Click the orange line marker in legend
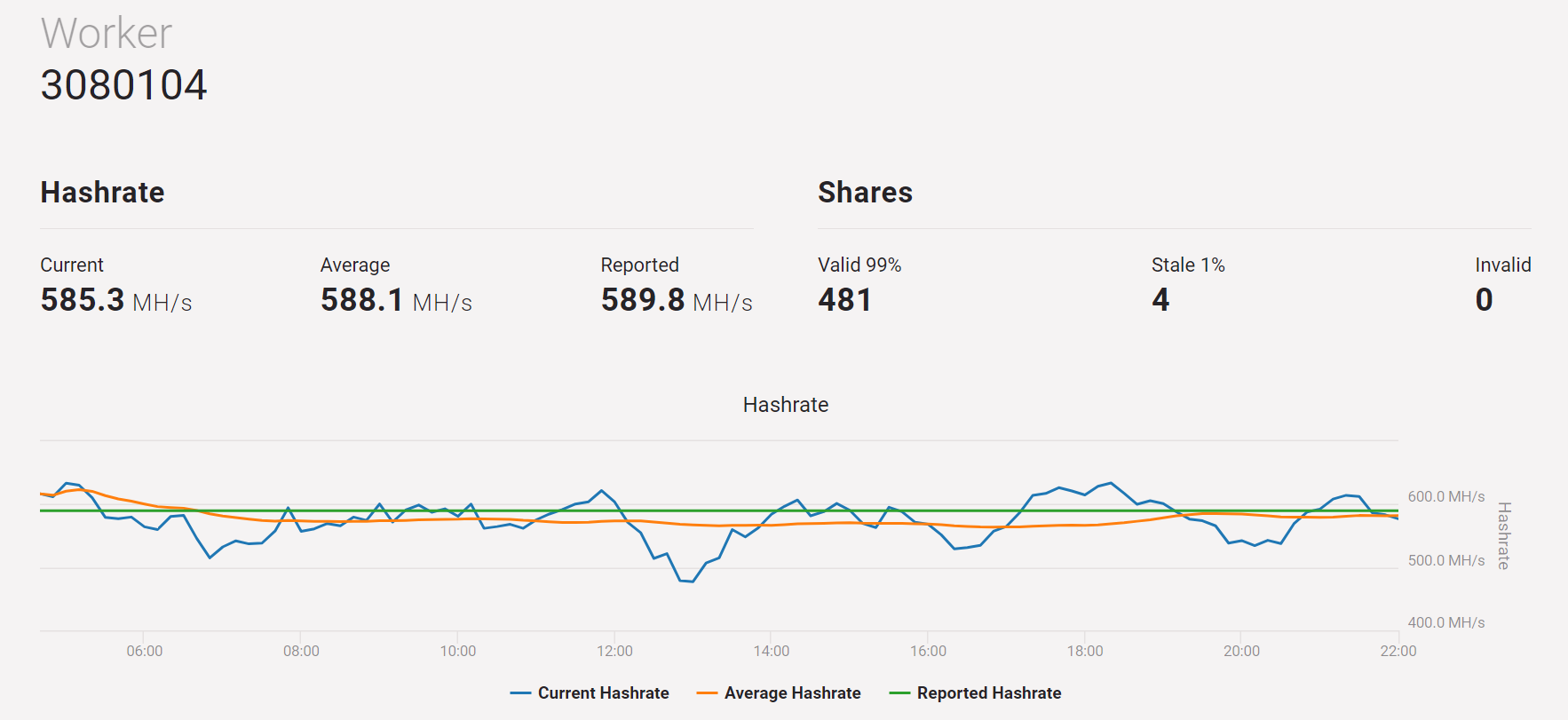Viewport: 1568px width, 720px height. [x=707, y=693]
